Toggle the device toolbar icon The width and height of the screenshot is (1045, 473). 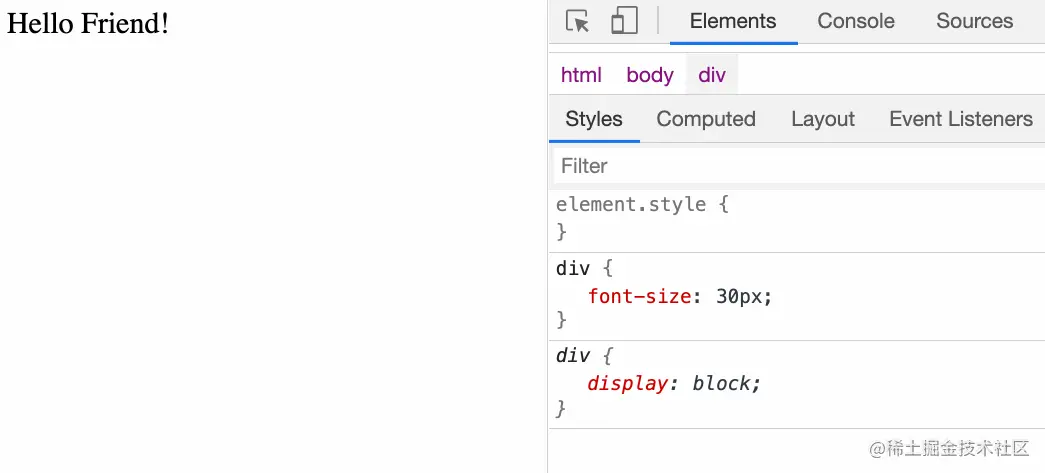click(x=624, y=21)
